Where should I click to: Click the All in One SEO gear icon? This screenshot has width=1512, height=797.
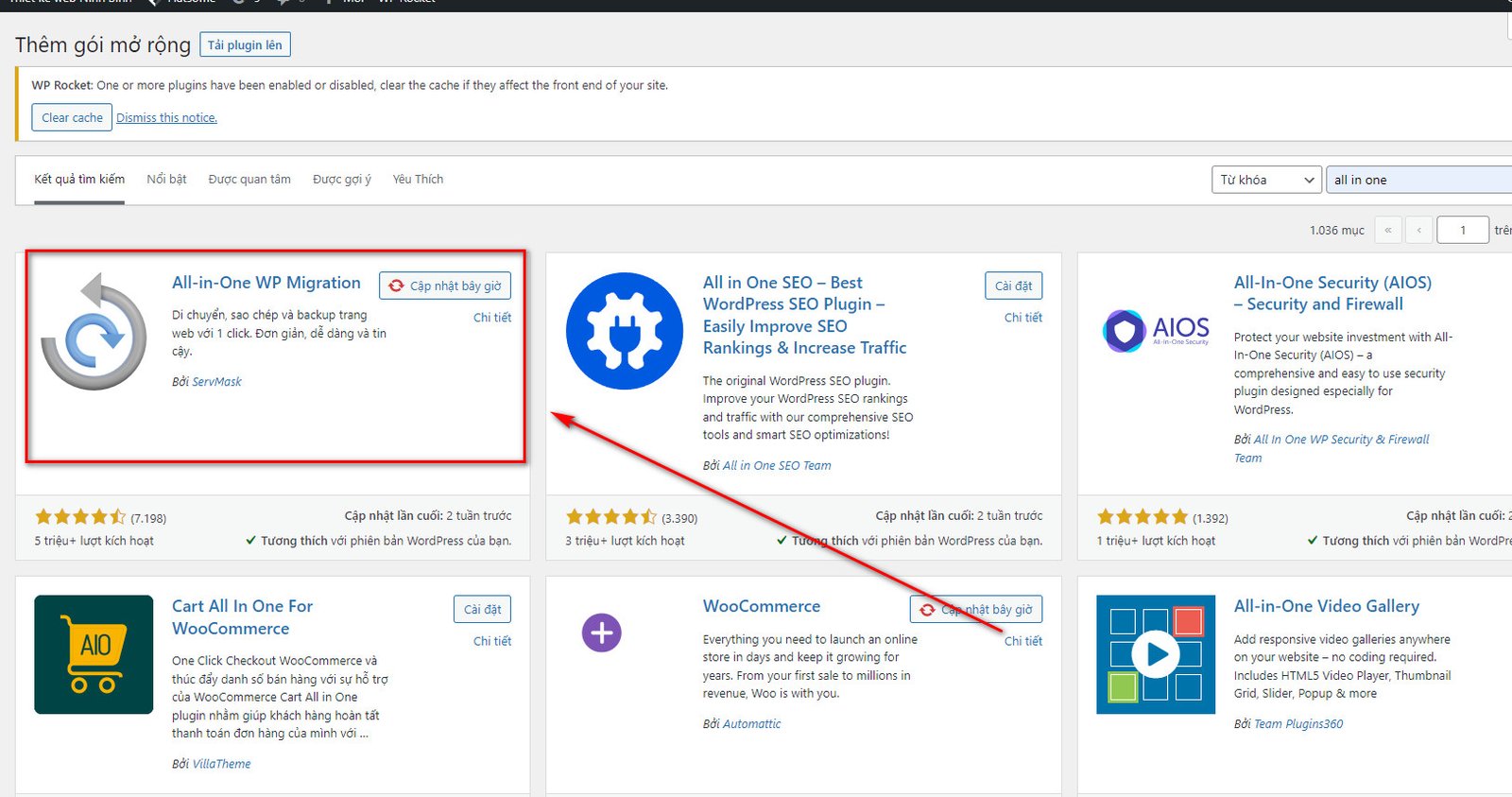(x=624, y=332)
